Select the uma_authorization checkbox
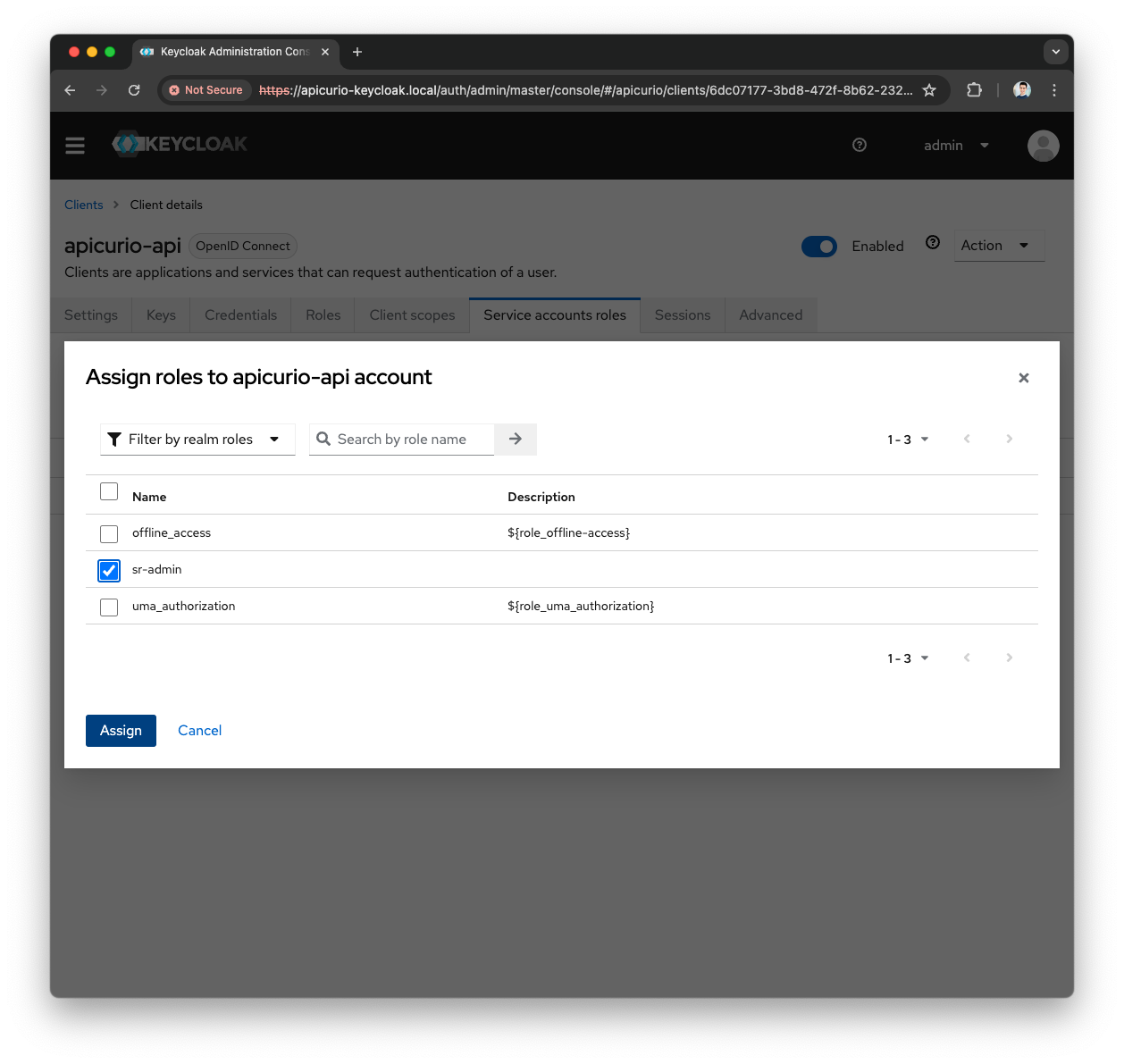The width and height of the screenshot is (1124, 1064). click(x=108, y=607)
